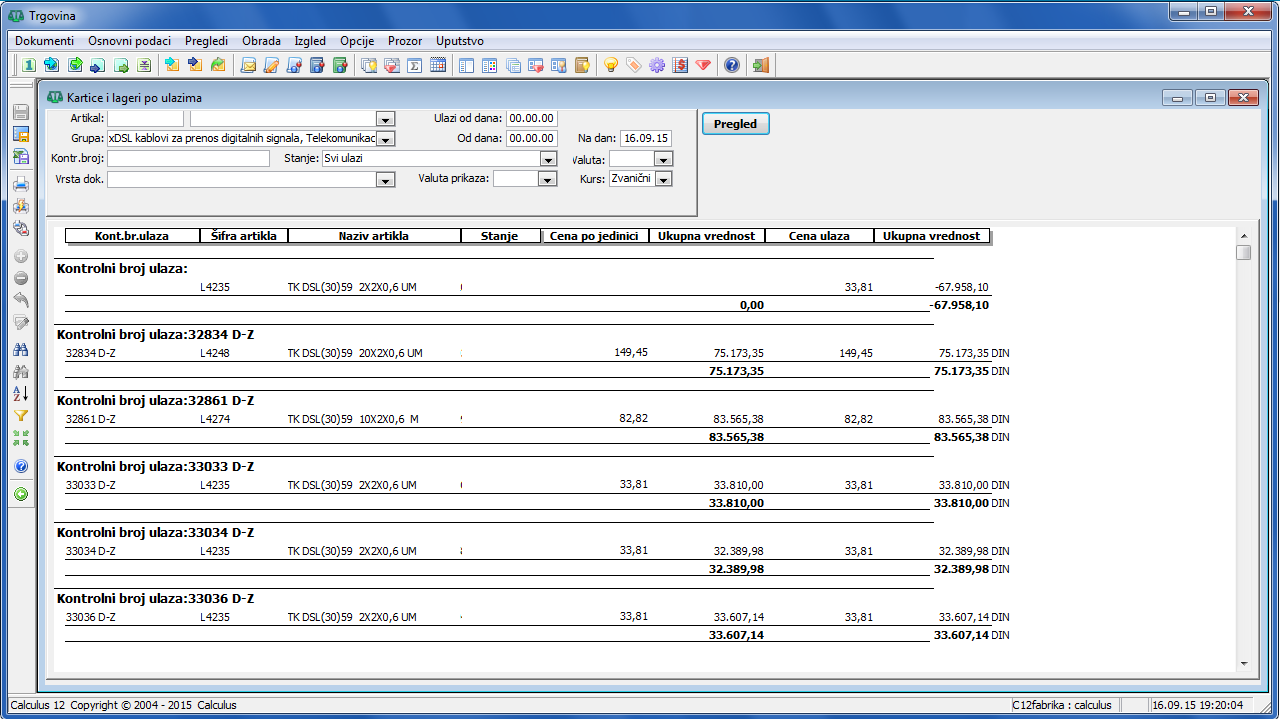Click the Naziv artikla column header

click(x=374, y=236)
